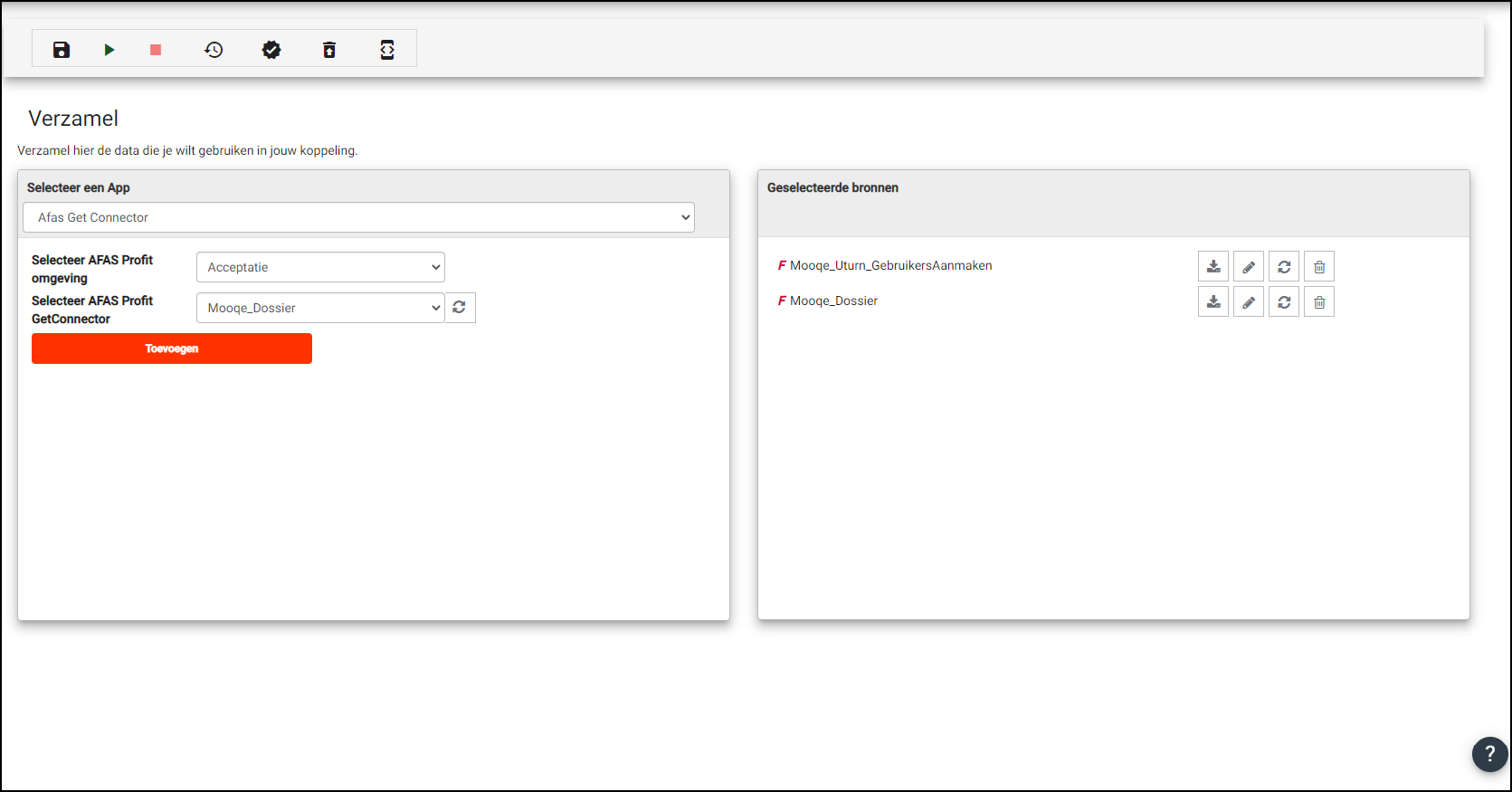Viewport: 1512px width, 792px height.
Task: Click the verified checkmark badge icon
Action: pos(271,50)
